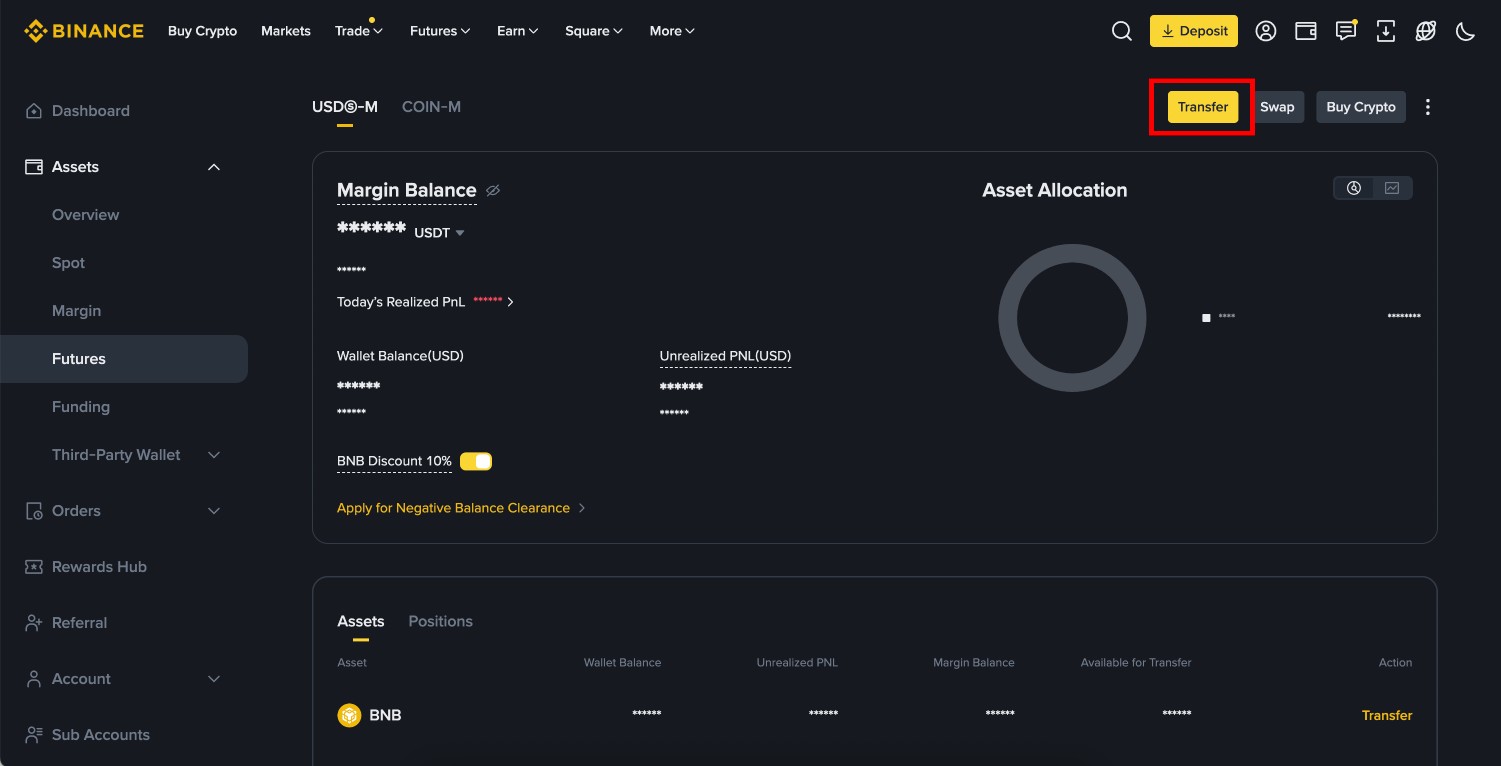Click the download app icon
Screen dimensions: 1501x766
pyautogui.click(x=1386, y=31)
